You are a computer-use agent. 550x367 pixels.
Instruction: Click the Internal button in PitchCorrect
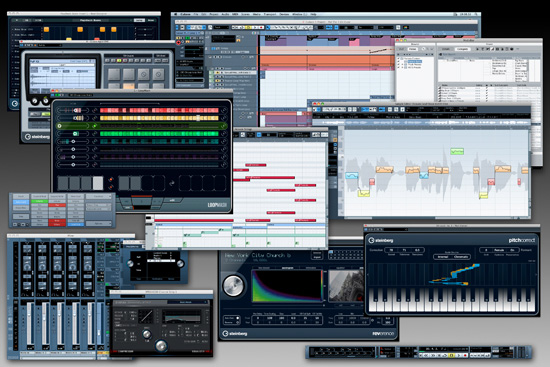tap(442, 257)
